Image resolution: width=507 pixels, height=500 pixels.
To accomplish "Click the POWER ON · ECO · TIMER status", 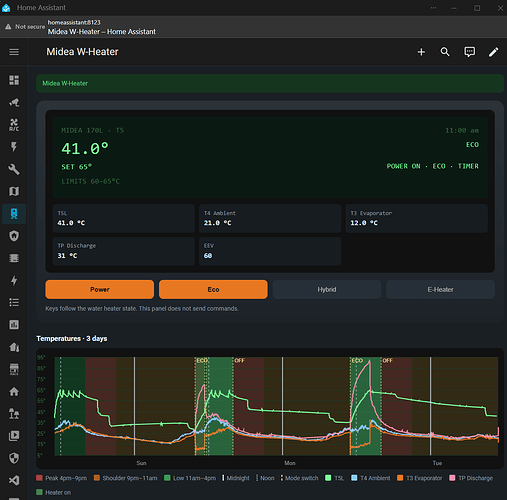I will click(433, 166).
